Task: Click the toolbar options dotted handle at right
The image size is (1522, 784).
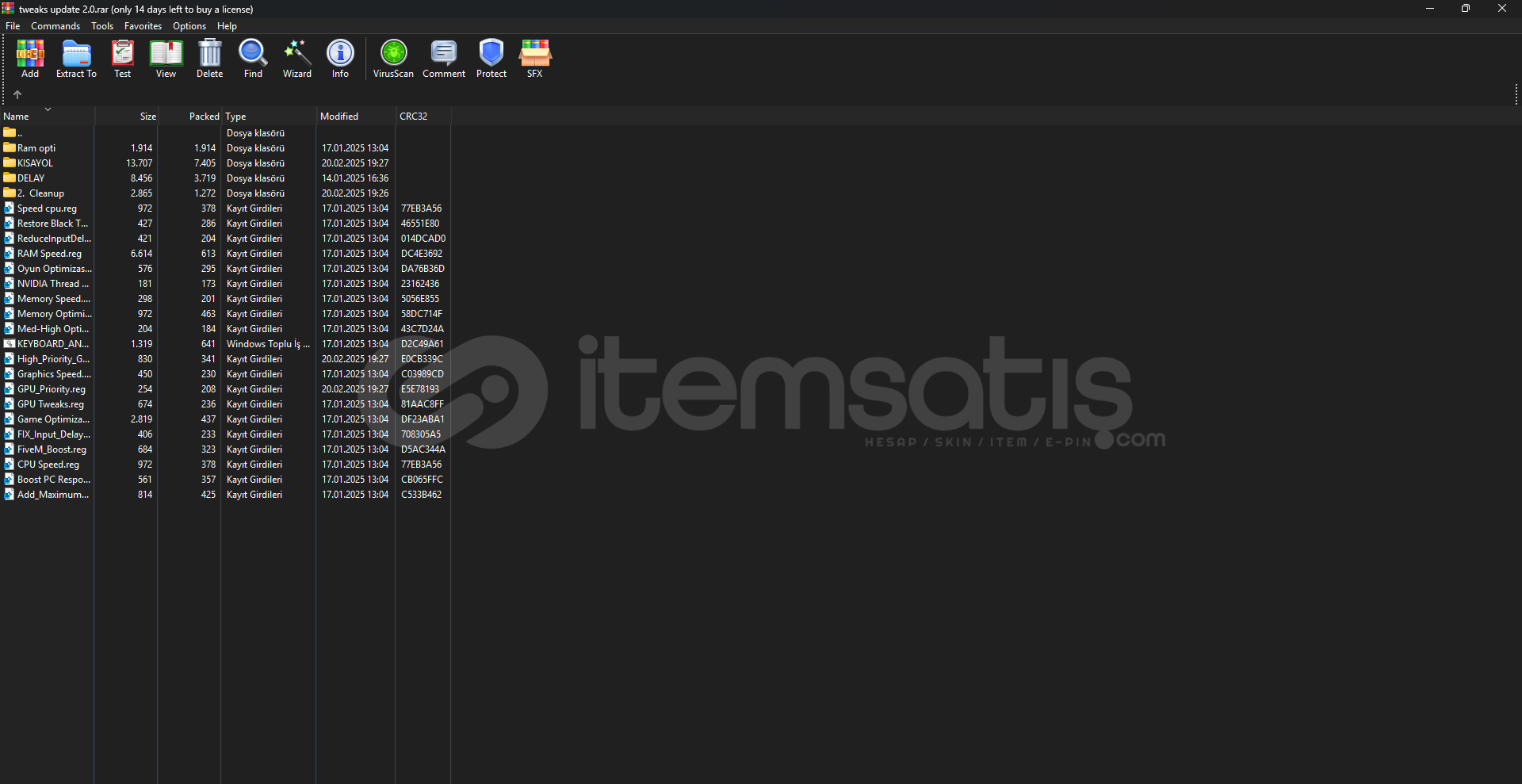Action: coord(1516,94)
